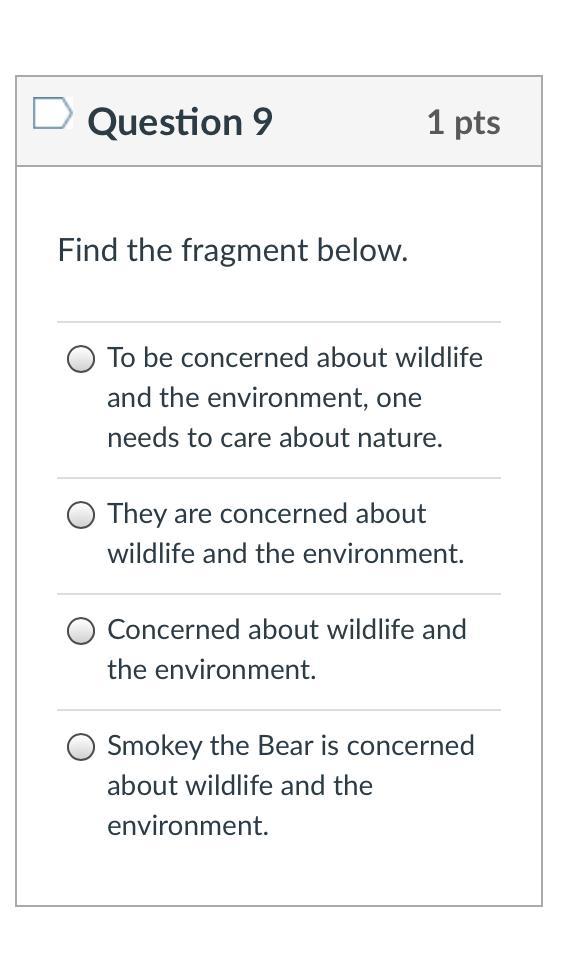
Task: Click the number '9' in the question heading
Action: pos(263,122)
